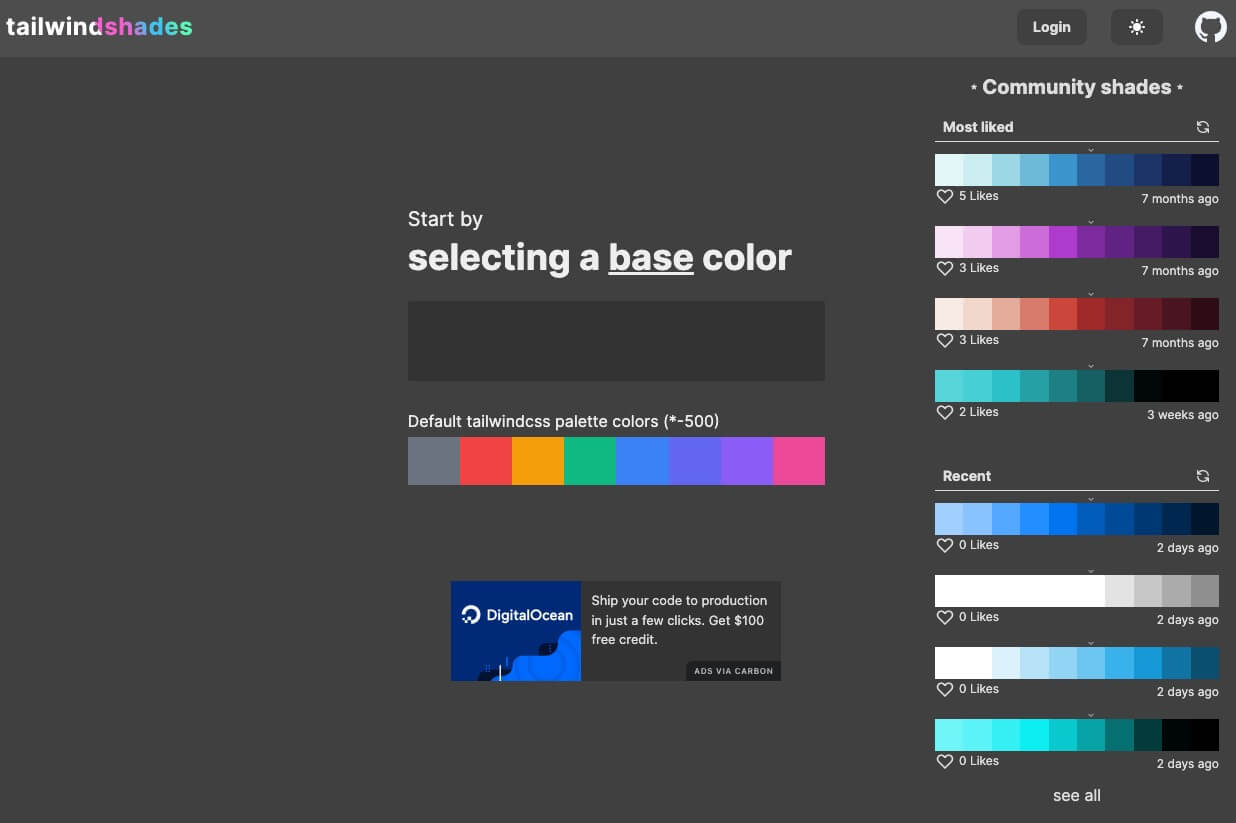
Task: Toggle light mode with sun icon
Action: pyautogui.click(x=1137, y=27)
